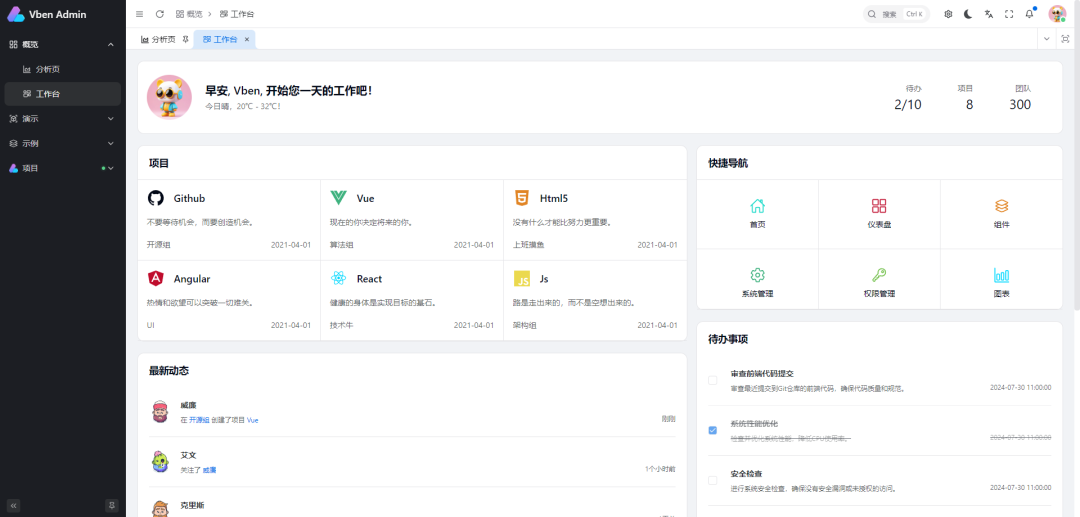Open preferences via the gear icon
This screenshot has height=517, width=1080.
[948, 14]
